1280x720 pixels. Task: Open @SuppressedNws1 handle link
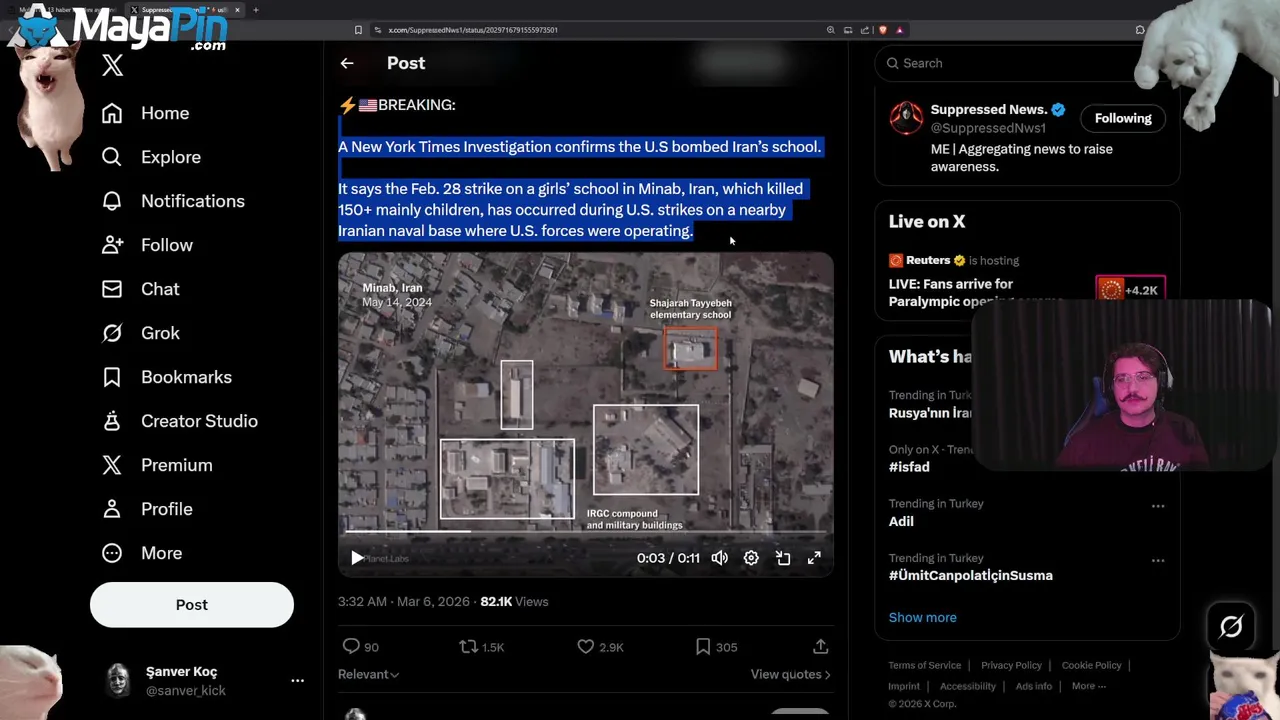pyautogui.click(x=988, y=128)
